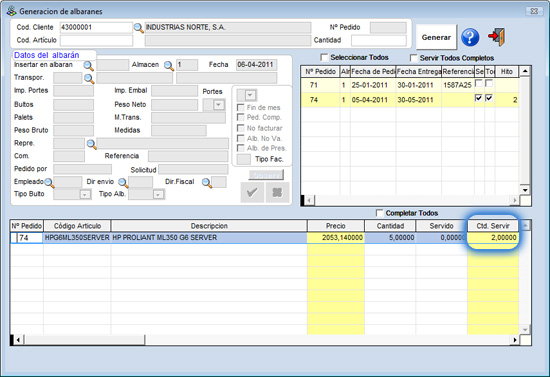Click the application icon in title bar
550x377 pixels.
pos(12,11)
